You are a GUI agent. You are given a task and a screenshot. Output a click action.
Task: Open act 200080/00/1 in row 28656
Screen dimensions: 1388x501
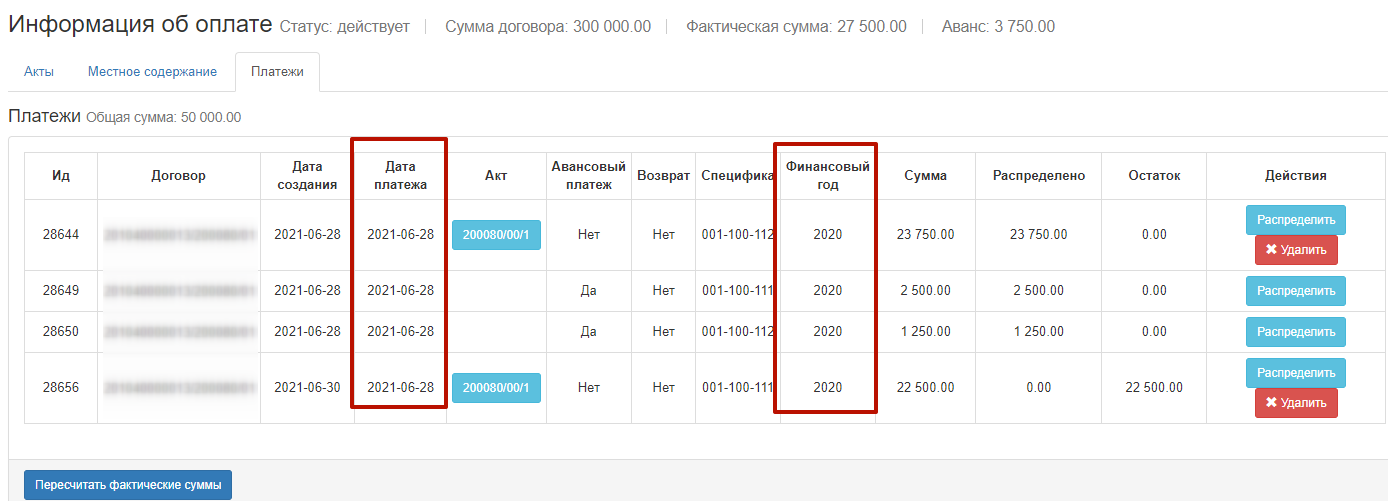[x=496, y=388]
